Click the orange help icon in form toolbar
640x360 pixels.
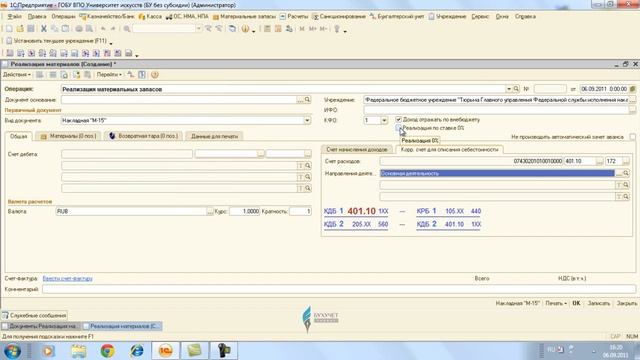coord(155,75)
